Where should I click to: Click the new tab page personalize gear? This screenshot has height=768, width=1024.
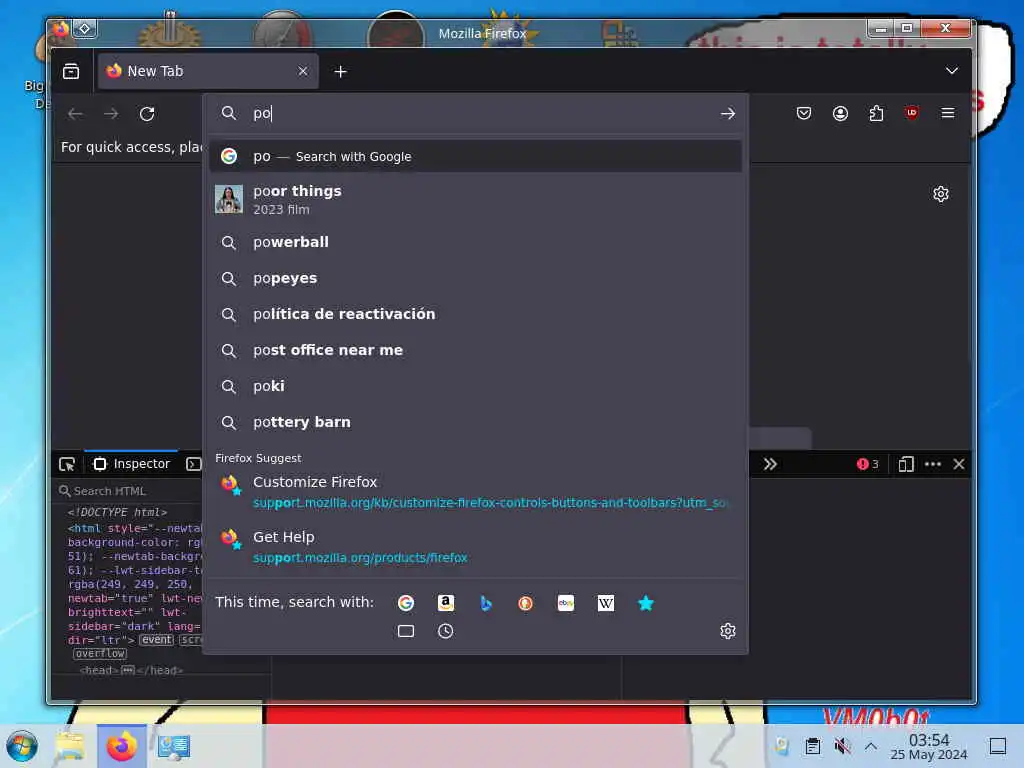click(940, 194)
